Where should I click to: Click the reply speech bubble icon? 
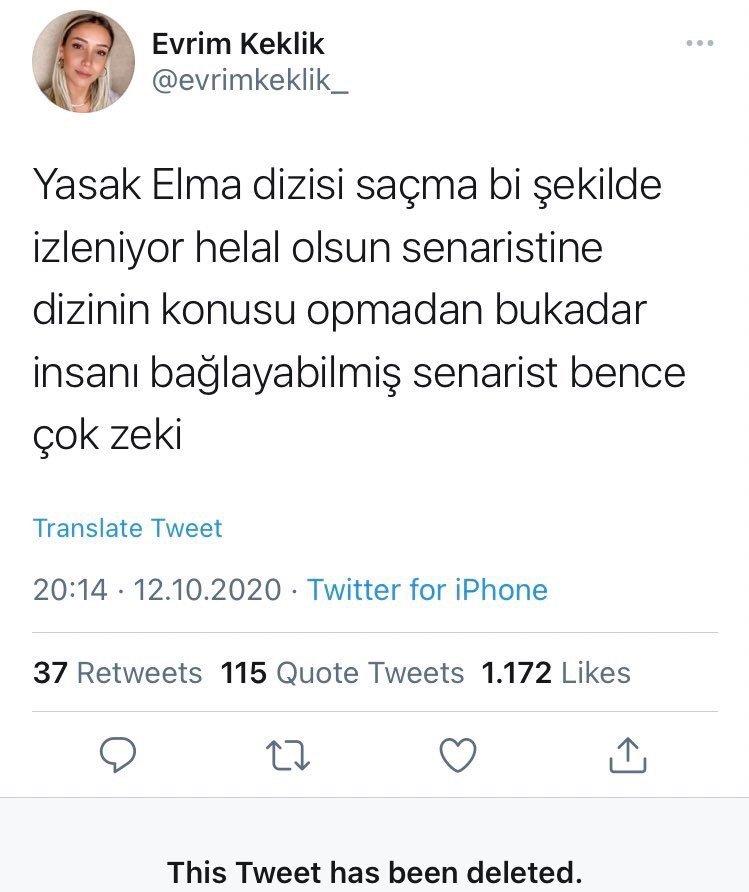(119, 755)
